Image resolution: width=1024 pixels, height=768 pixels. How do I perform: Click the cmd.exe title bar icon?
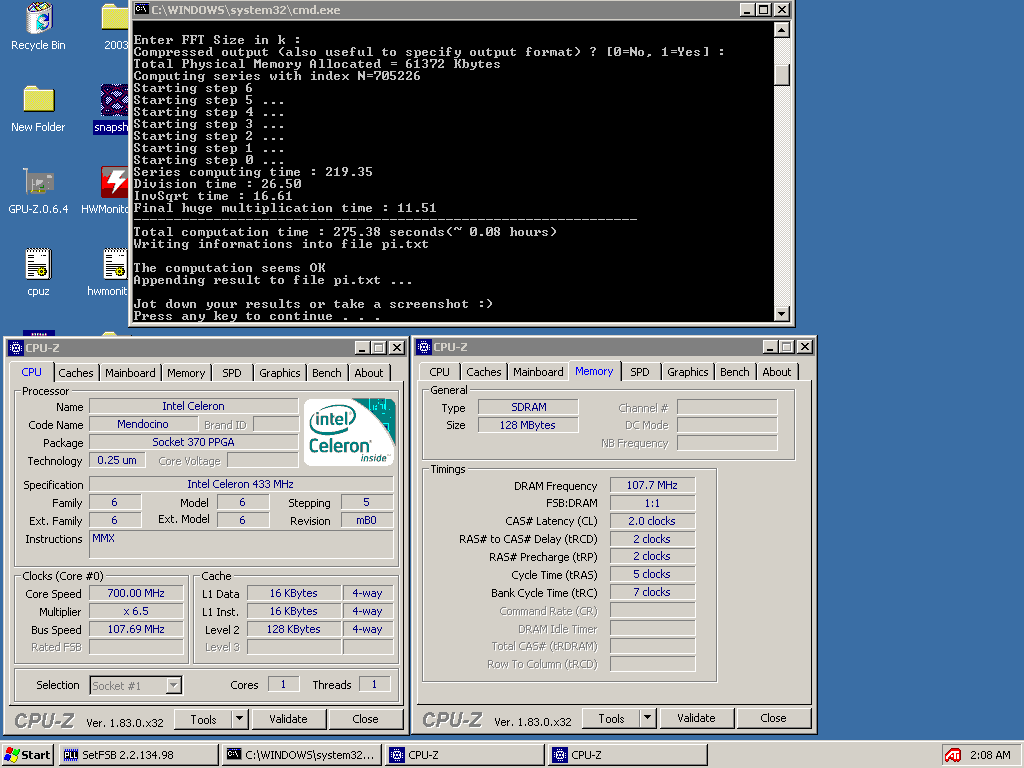tap(142, 10)
